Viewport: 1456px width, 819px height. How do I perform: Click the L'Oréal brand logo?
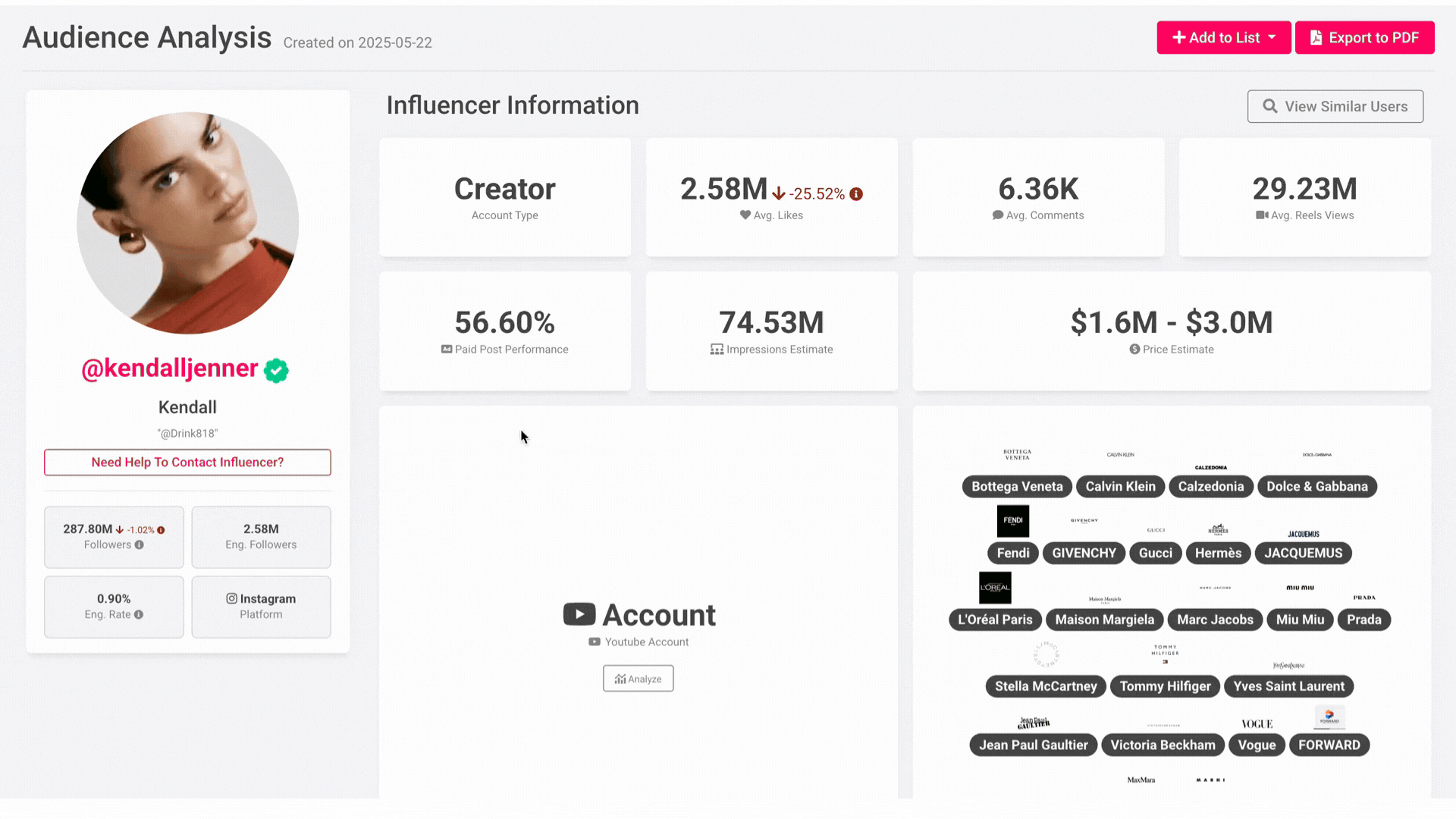(995, 588)
